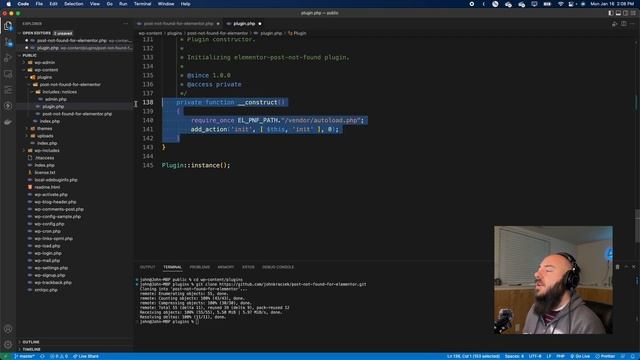Expand the TIMELINE section
This screenshot has height=360, width=640.
click(31, 349)
